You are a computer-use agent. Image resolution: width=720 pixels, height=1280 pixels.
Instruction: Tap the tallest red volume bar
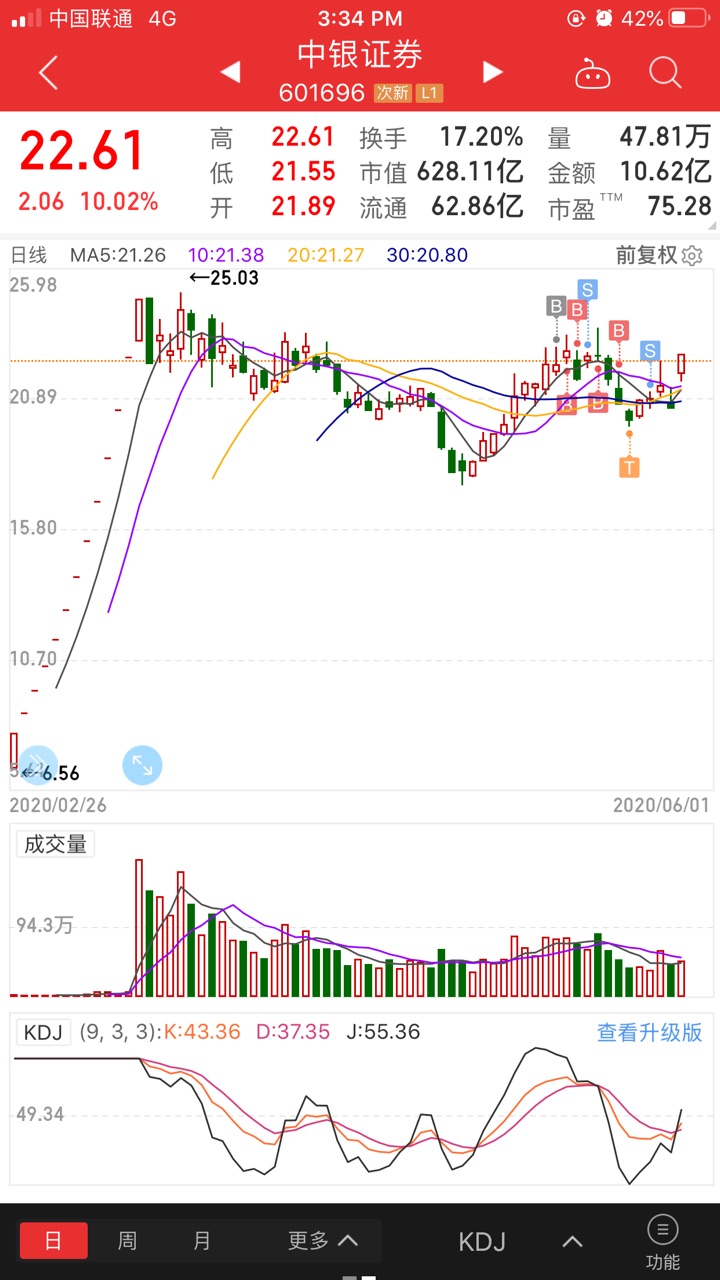pyautogui.click(x=139, y=928)
